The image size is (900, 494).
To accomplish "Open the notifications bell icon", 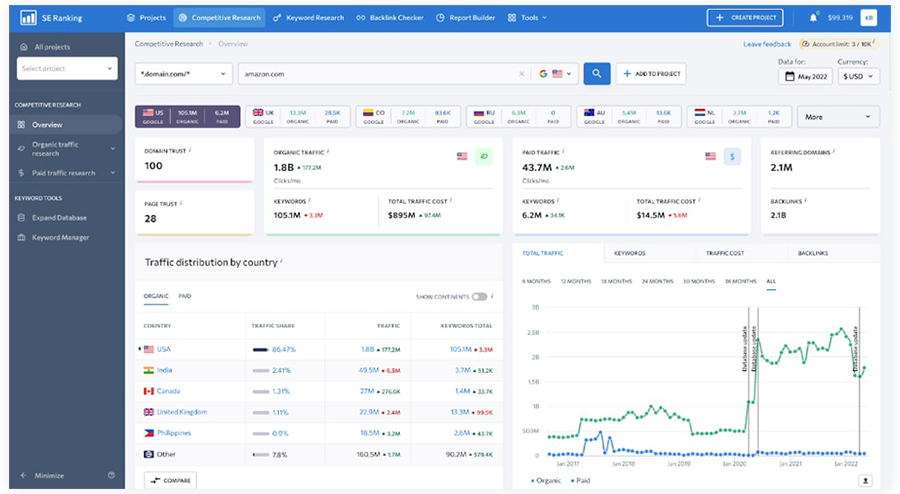I will (x=813, y=18).
